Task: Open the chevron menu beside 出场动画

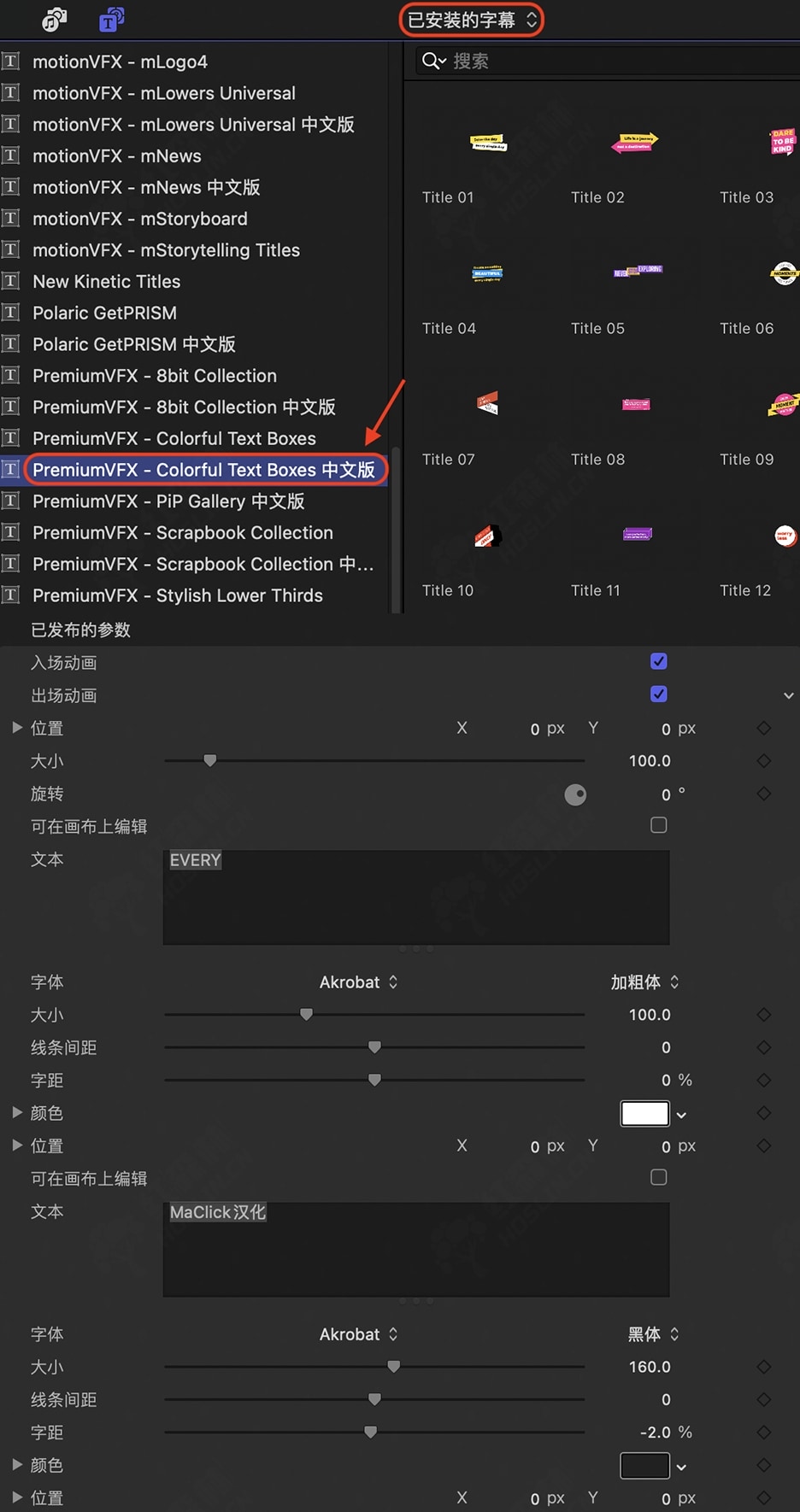Action: [x=788, y=695]
